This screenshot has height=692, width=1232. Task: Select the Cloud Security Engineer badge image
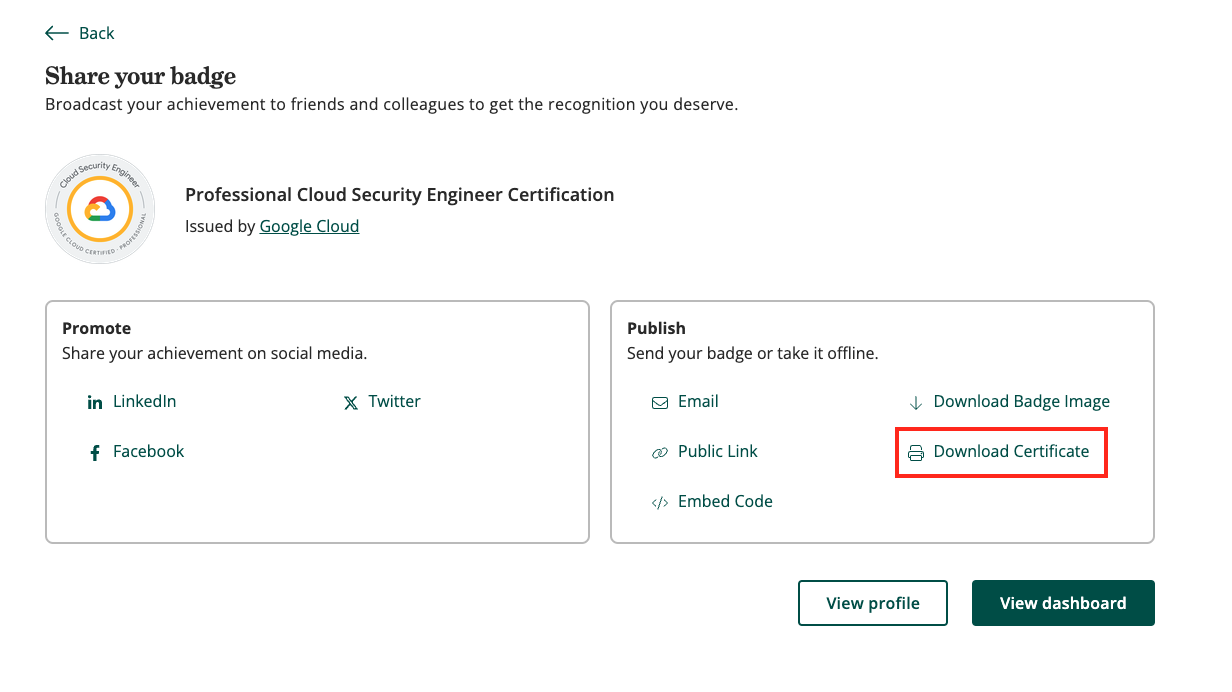pyautogui.click(x=100, y=209)
